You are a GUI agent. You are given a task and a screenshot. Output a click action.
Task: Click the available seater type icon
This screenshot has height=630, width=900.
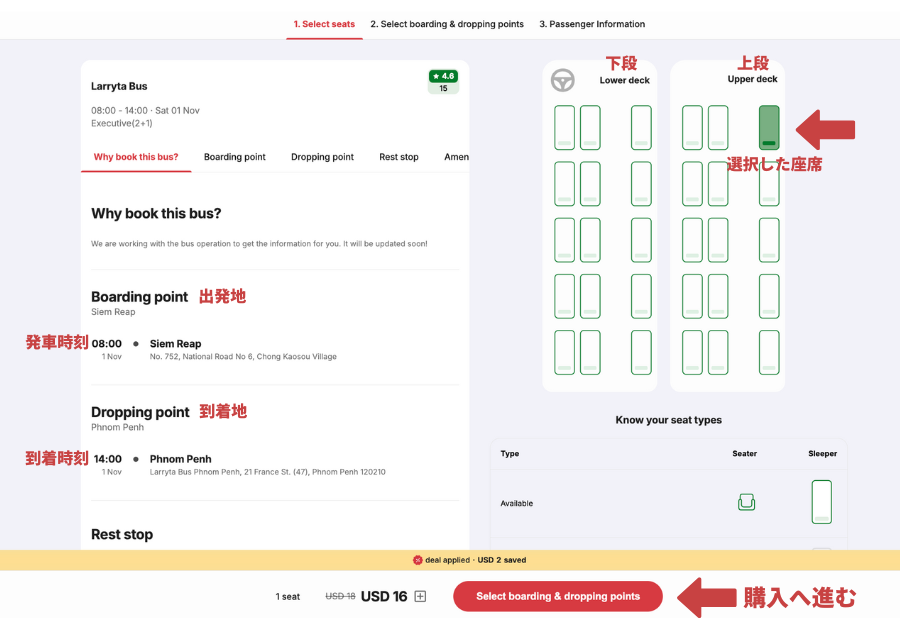click(746, 502)
